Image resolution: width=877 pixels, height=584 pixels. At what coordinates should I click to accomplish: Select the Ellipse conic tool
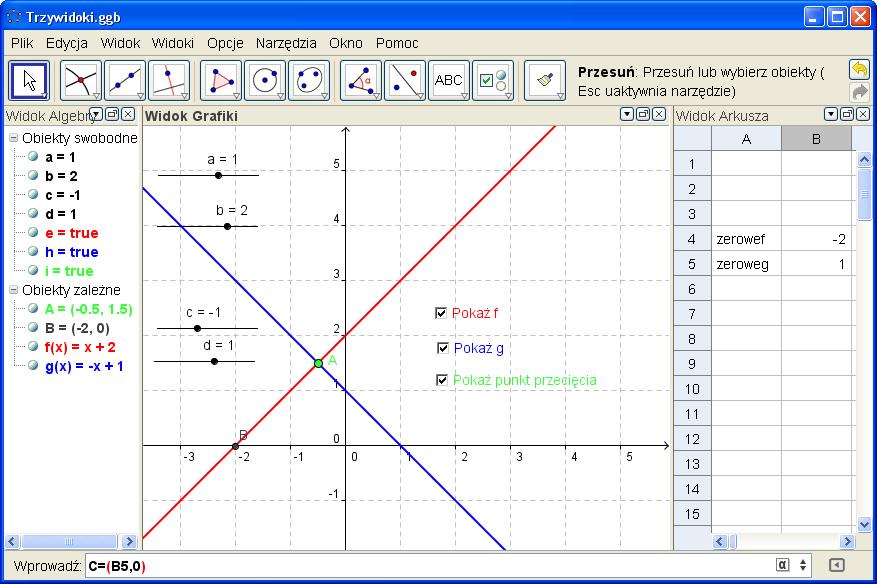click(309, 81)
